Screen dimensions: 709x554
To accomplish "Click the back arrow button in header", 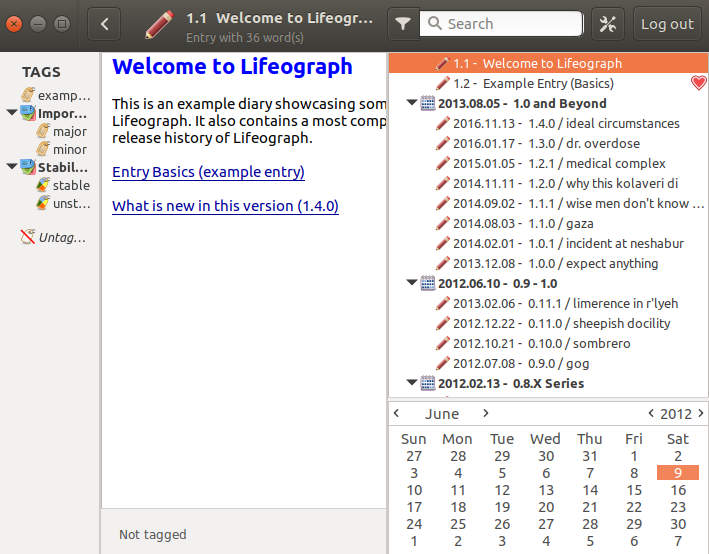I will (104, 24).
